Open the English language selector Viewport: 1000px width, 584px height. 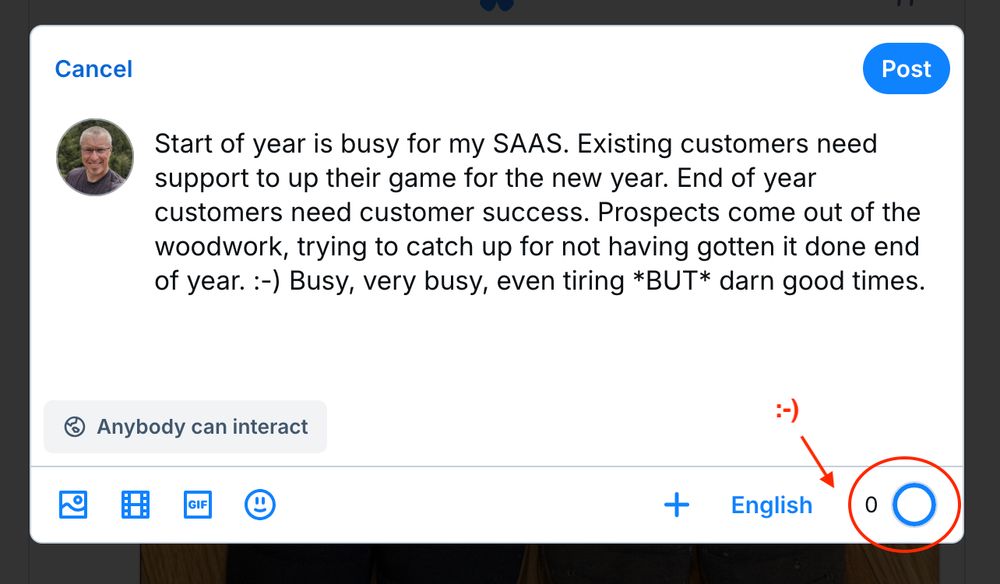772,505
